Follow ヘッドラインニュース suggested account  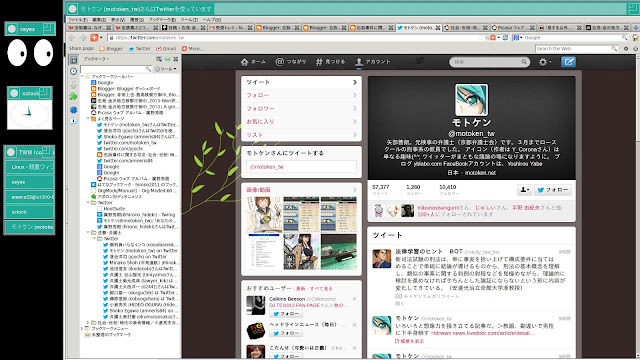pyautogui.click(x=286, y=333)
